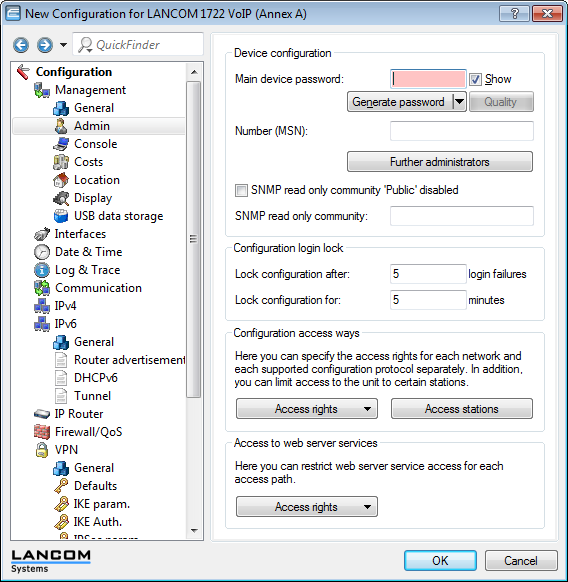Enable SNMP 'Public' disabled checkbox
This screenshot has width=568, height=582.
(x=241, y=190)
